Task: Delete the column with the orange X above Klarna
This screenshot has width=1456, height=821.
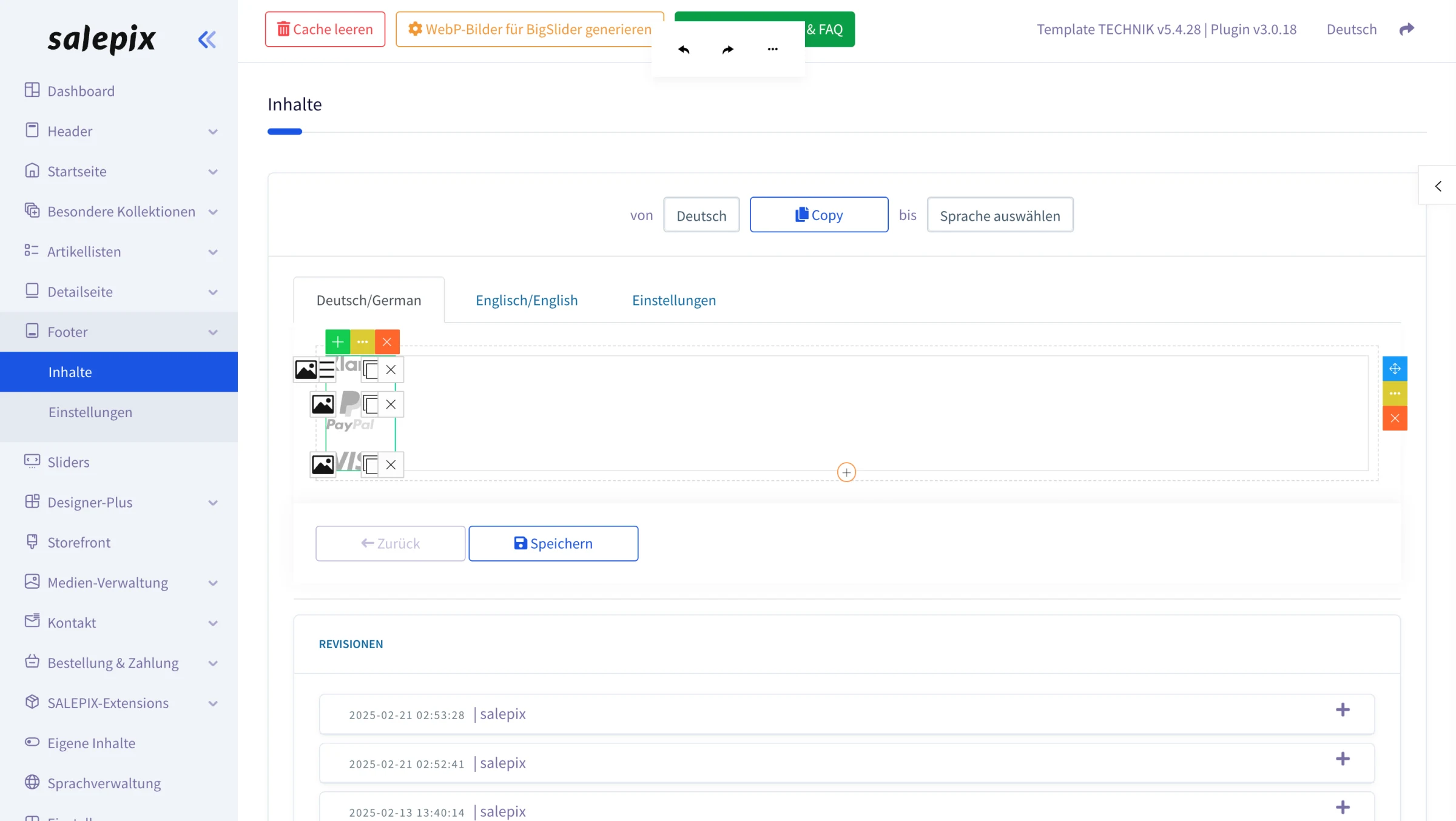Action: pos(387,342)
